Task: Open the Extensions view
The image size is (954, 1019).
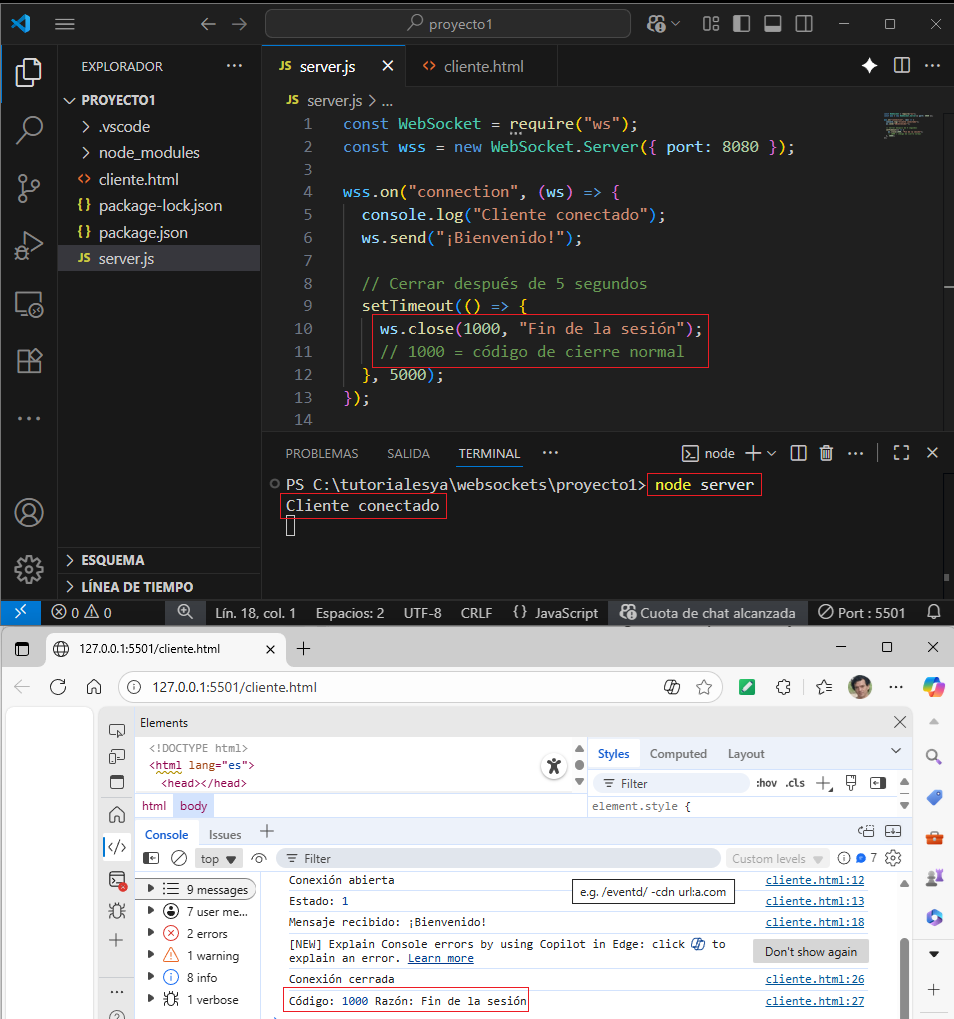Action: point(28,361)
